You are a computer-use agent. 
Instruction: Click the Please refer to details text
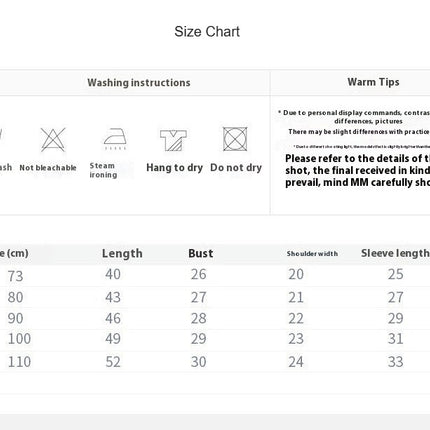358,170
